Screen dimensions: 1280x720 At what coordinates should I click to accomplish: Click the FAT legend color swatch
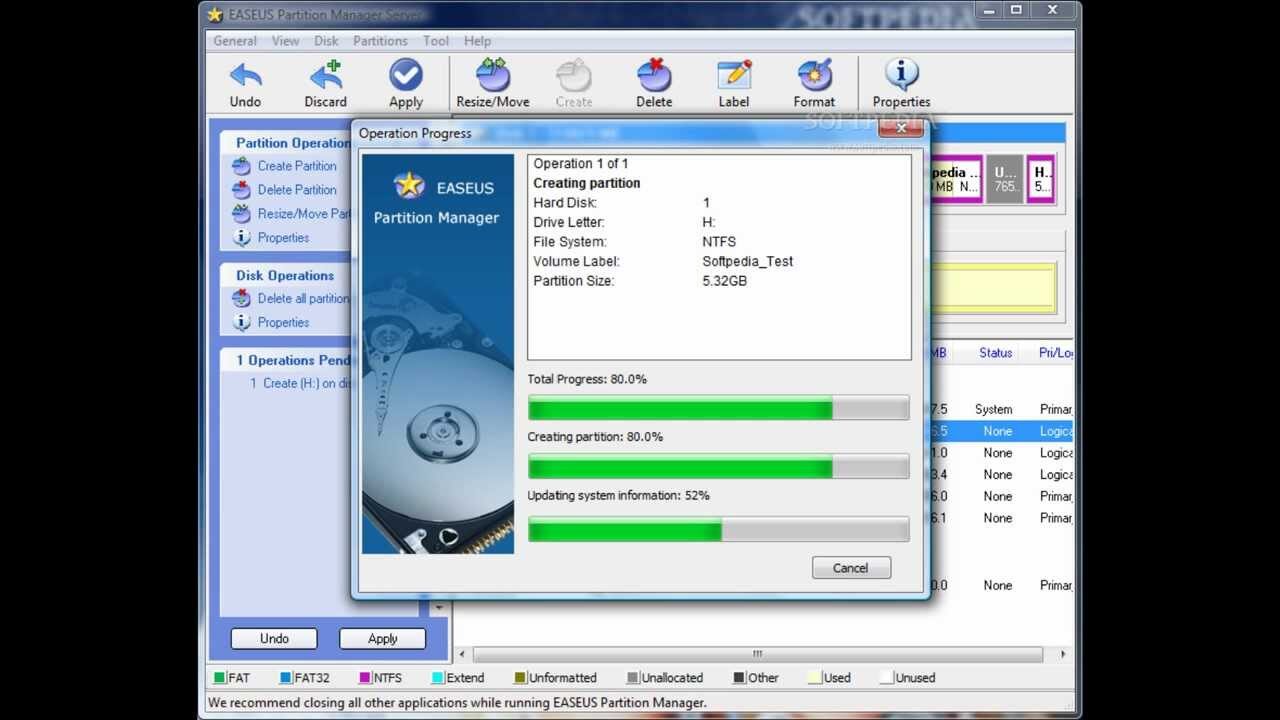pyautogui.click(x=219, y=678)
